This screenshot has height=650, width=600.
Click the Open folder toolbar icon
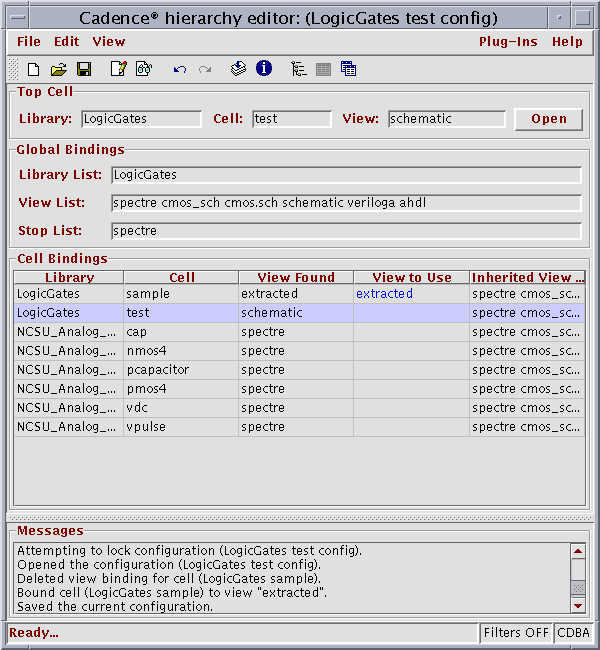point(59,69)
